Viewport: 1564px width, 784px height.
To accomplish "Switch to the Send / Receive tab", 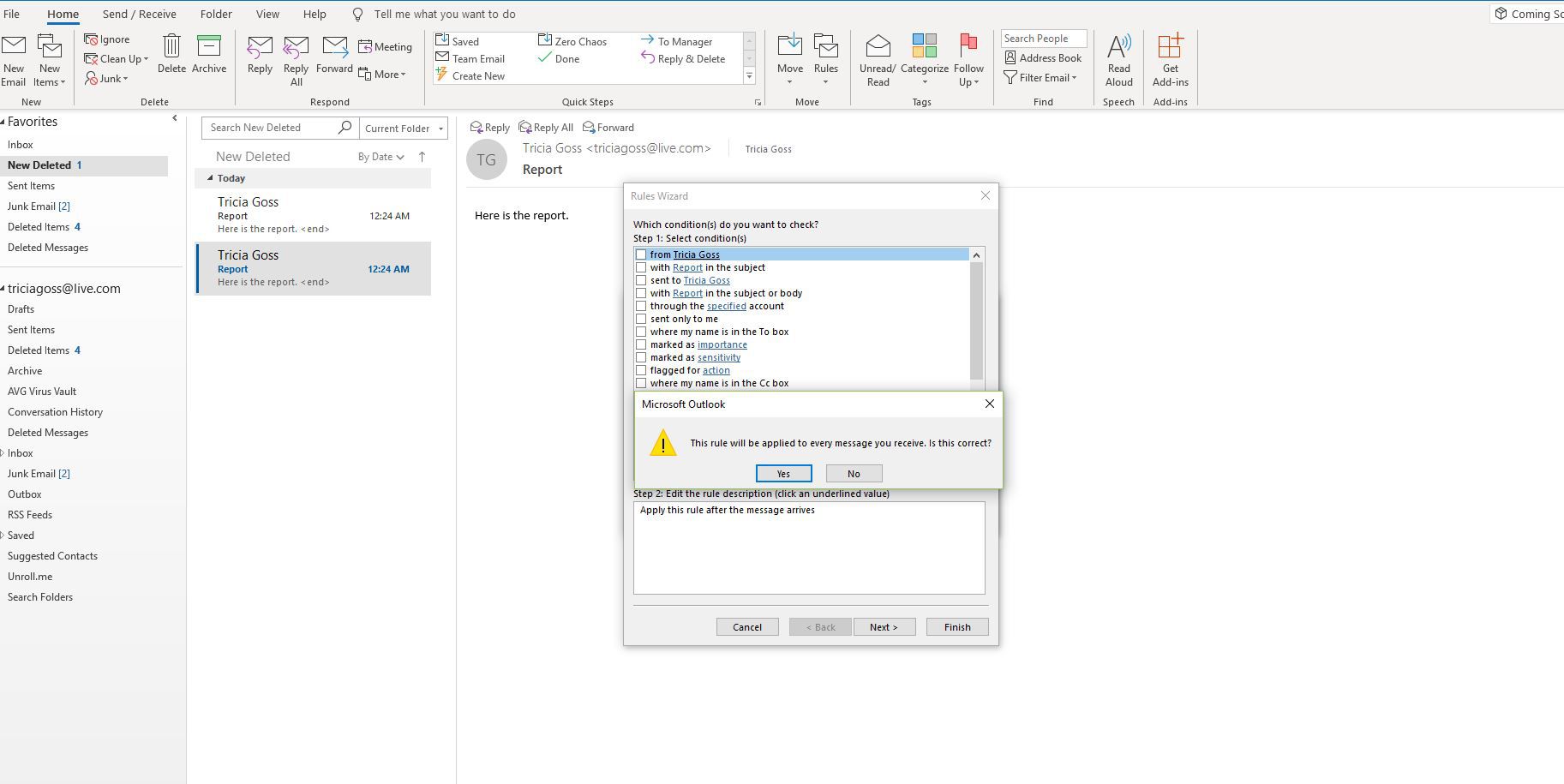I will (x=139, y=14).
